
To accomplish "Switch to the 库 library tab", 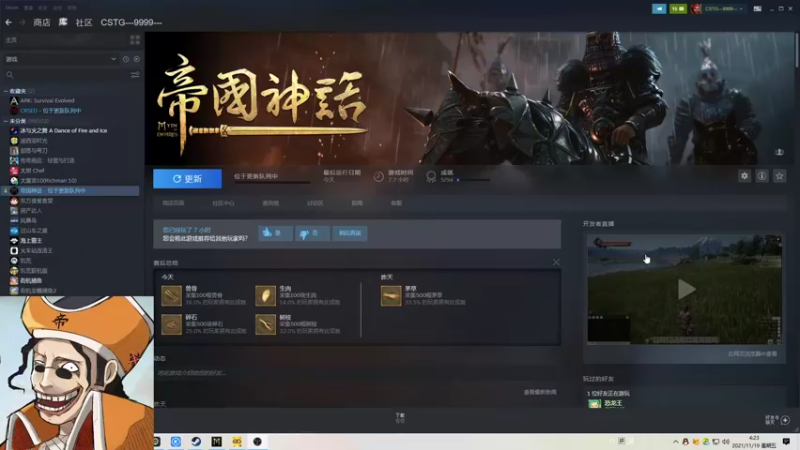I will (x=63, y=22).
